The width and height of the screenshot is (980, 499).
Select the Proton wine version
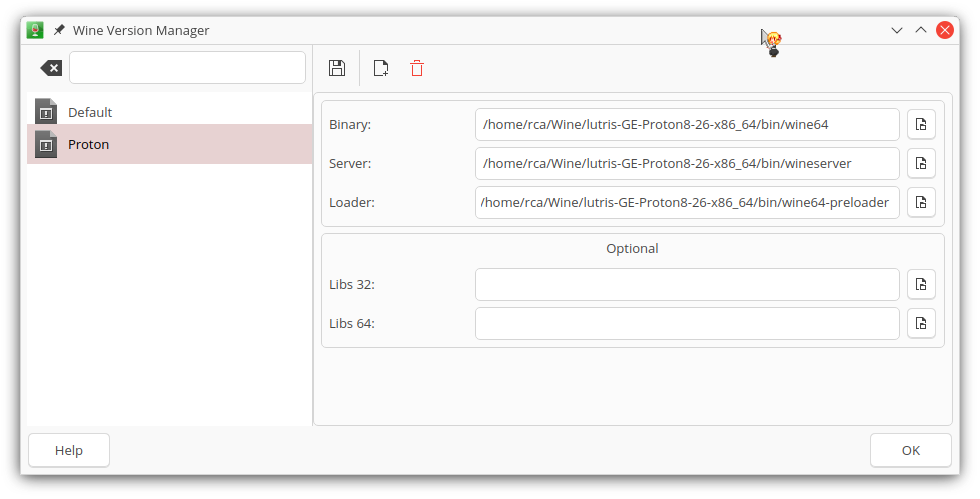pyautogui.click(x=169, y=144)
